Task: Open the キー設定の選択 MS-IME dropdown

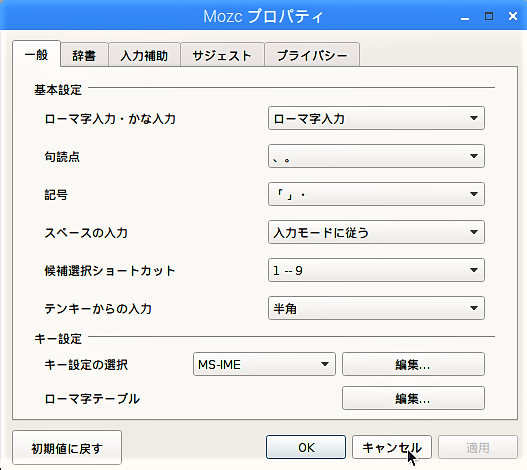Action: (264, 364)
